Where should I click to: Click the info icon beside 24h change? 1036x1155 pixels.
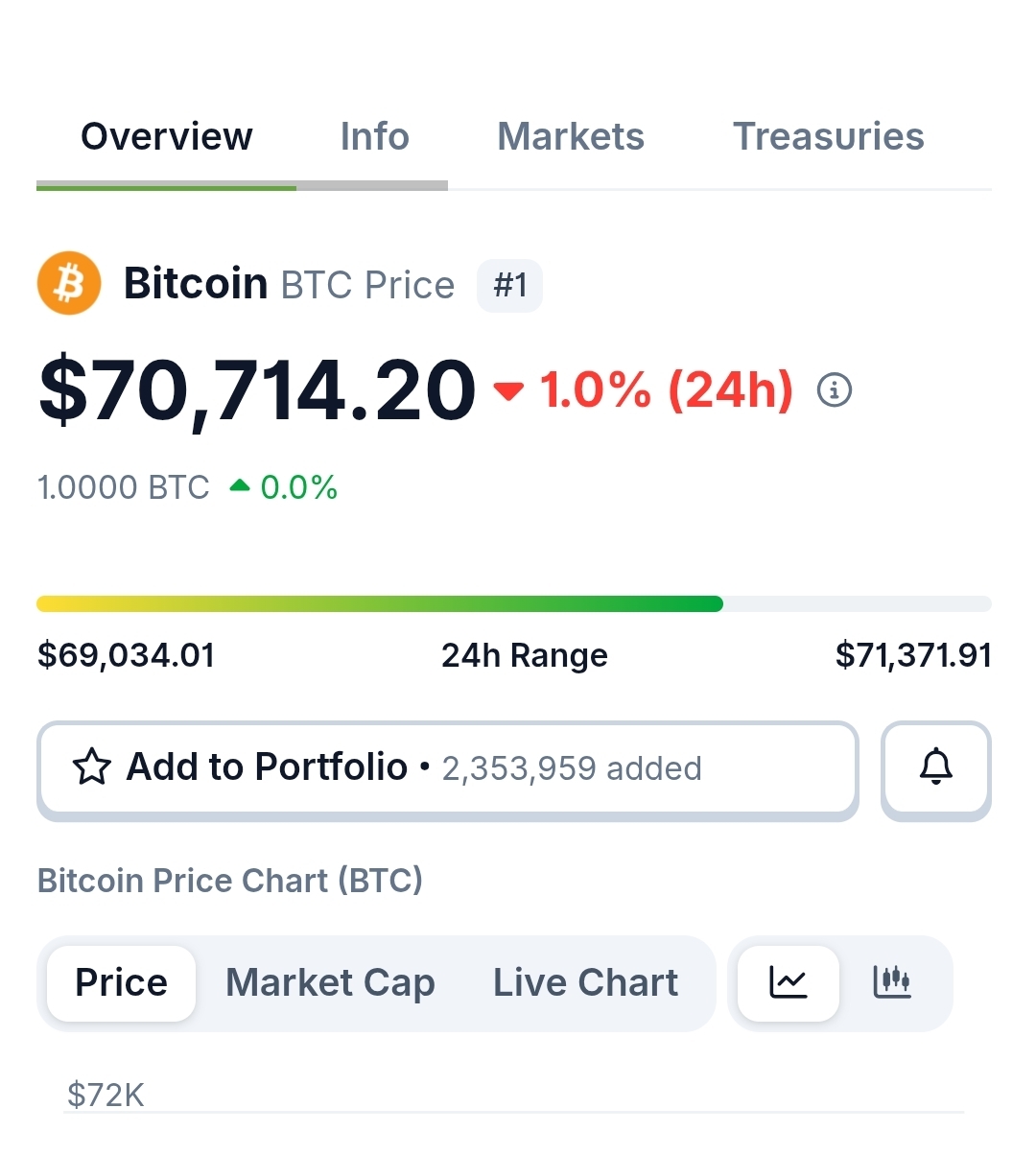834,390
